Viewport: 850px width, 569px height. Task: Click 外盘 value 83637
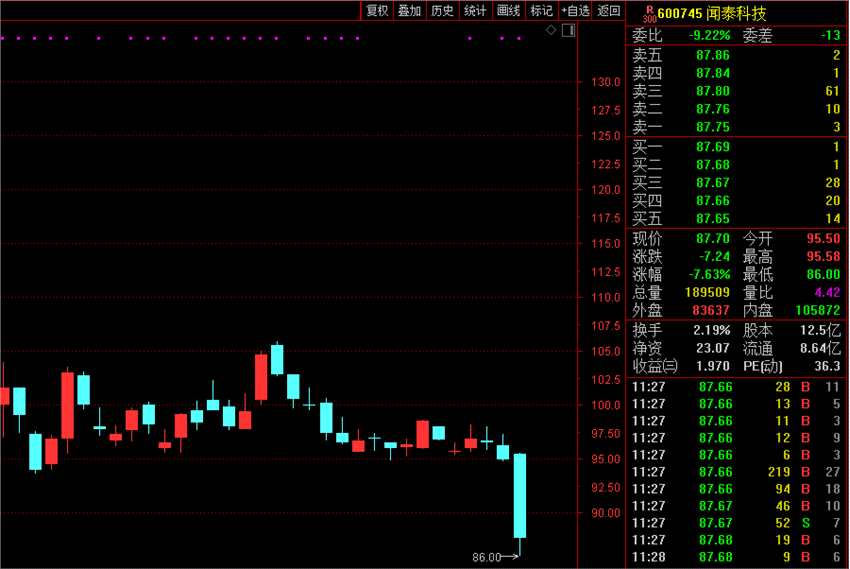pos(711,309)
